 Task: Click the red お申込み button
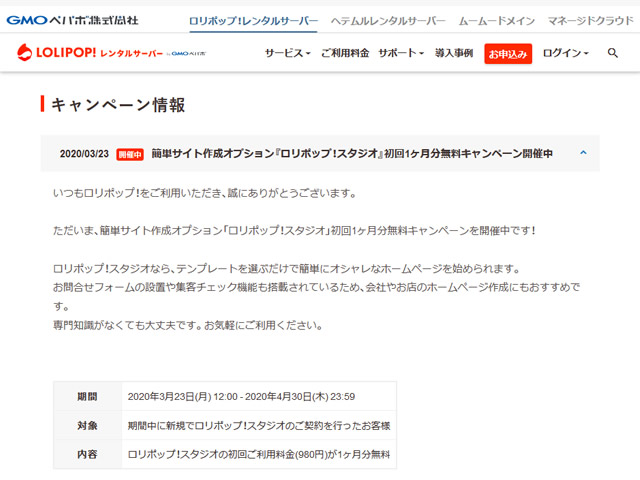click(508, 53)
